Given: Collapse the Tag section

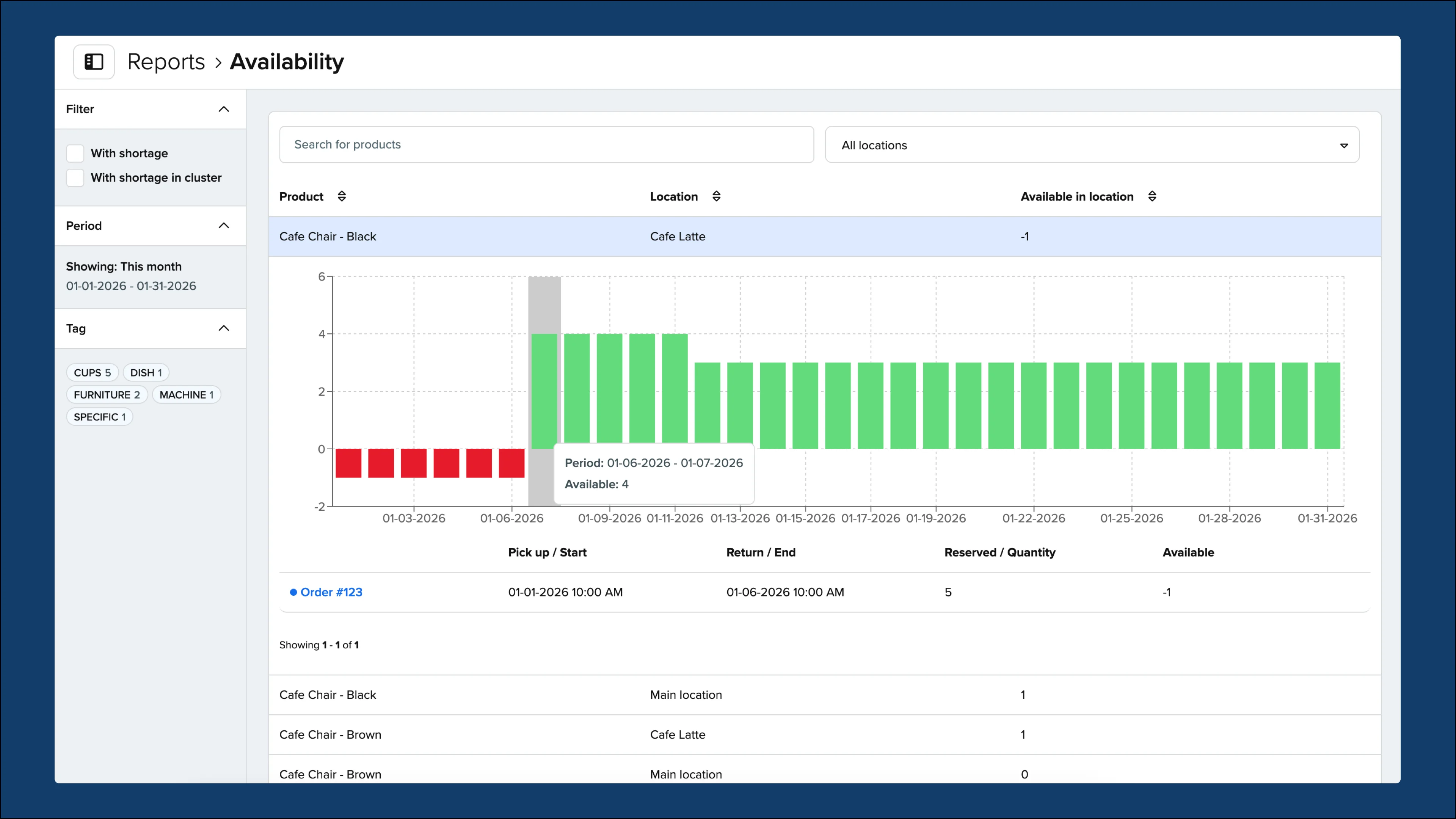Looking at the screenshot, I should [x=223, y=328].
